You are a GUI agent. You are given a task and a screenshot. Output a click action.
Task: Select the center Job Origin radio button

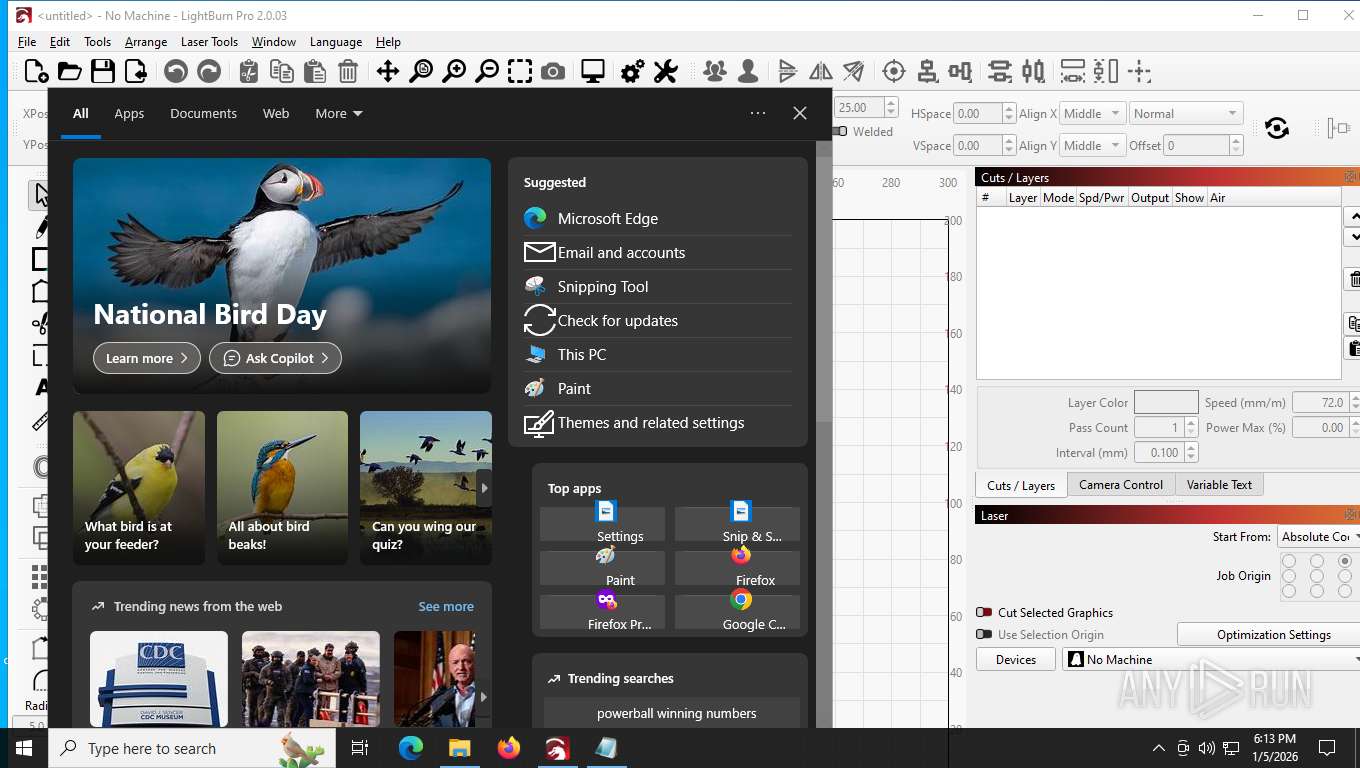click(1317, 576)
